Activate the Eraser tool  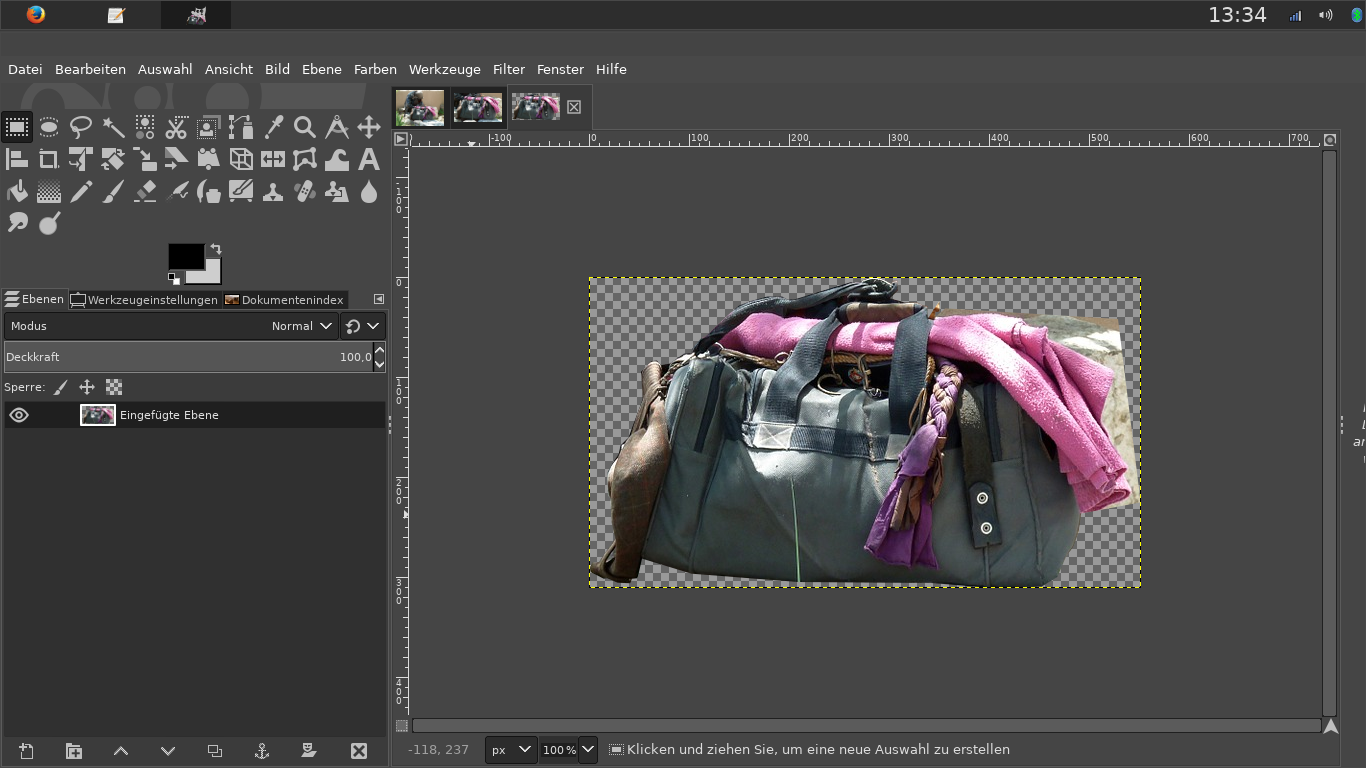point(145,191)
